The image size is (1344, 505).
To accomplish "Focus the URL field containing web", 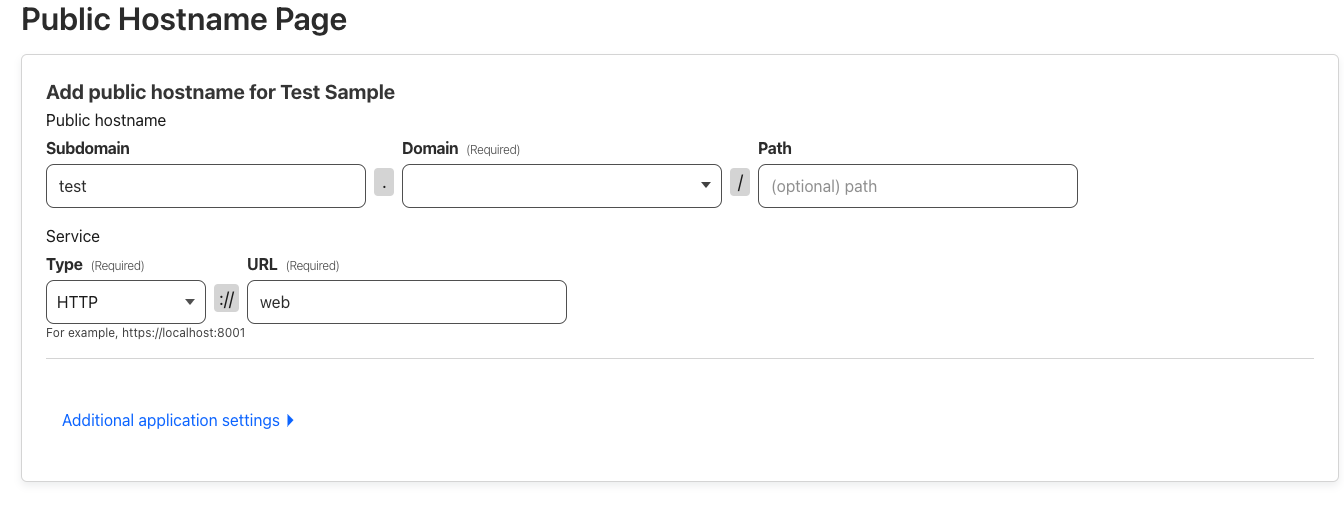I will tap(407, 302).
